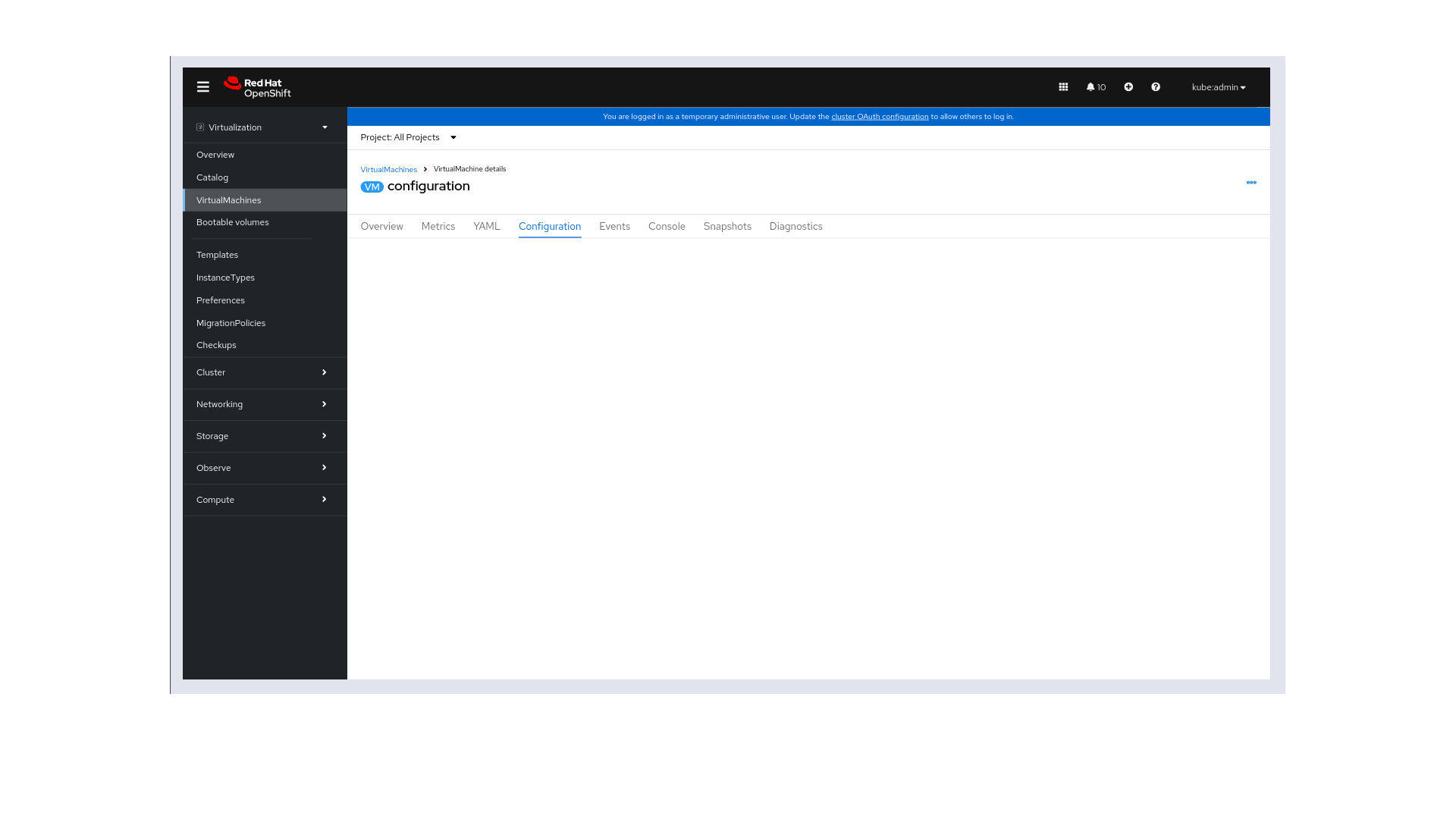
Task: Open the application launcher grid icon
Action: pyautogui.click(x=1063, y=87)
